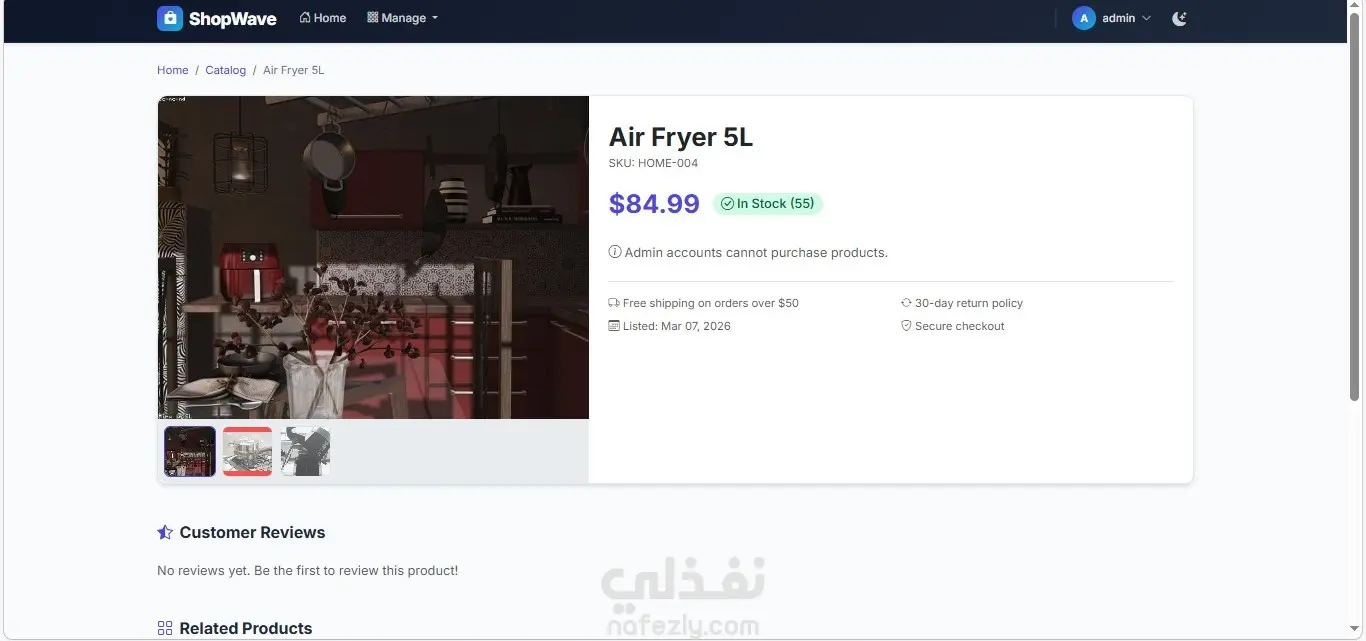
Task: Select the third grayscale product thumbnail
Action: coord(305,451)
